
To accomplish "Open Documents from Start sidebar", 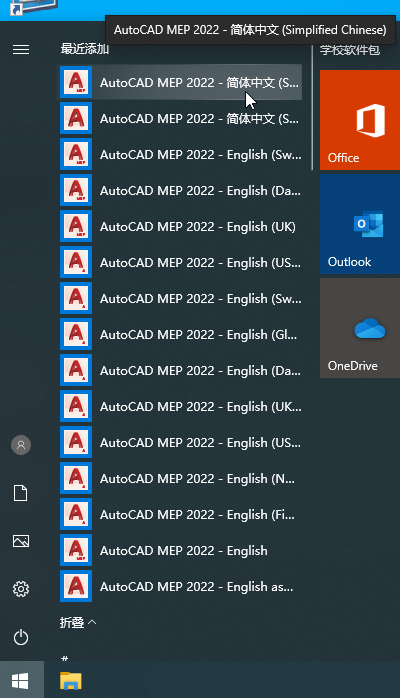I will click(21, 493).
